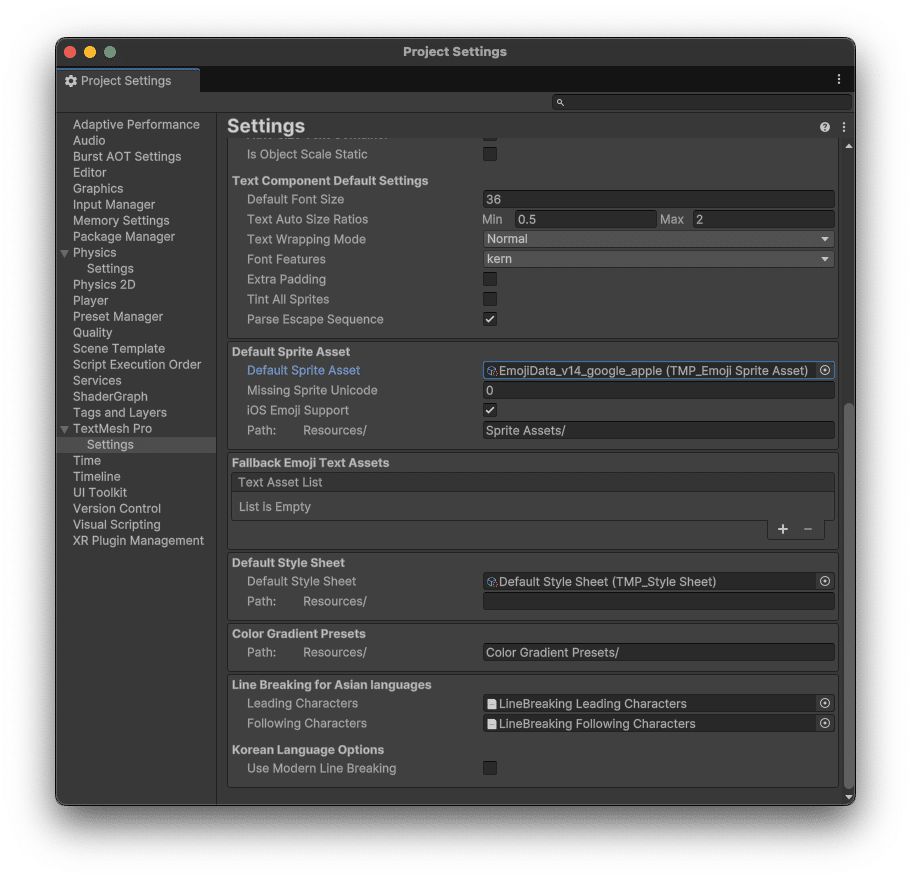Open object picker for Following Characters
This screenshot has height=879, width=911.
point(824,723)
